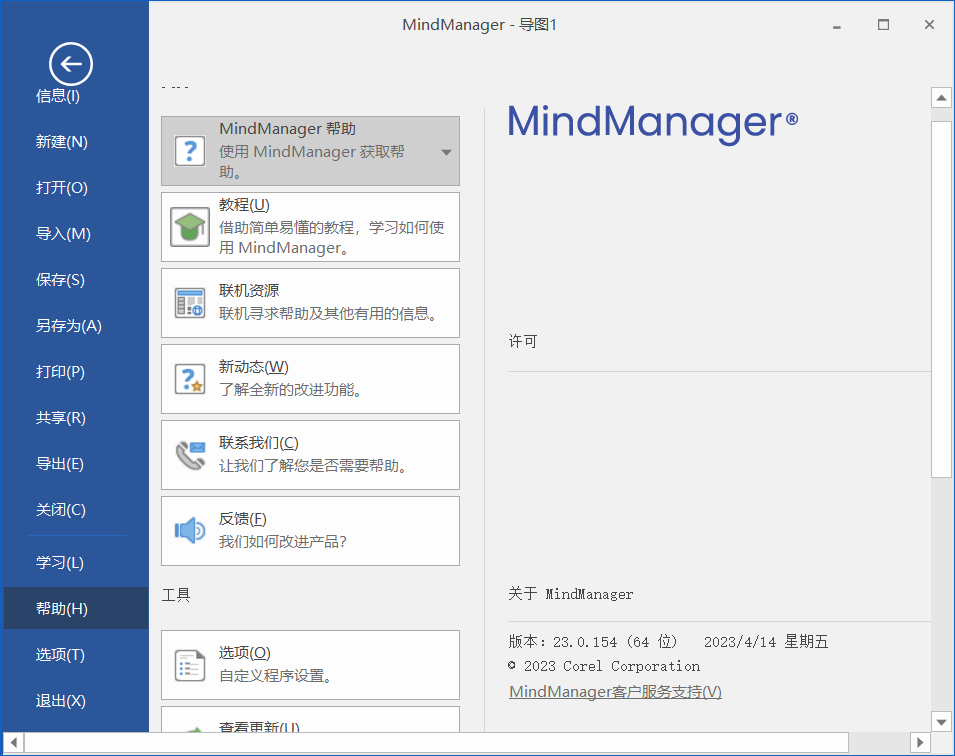The image size is (955, 756).
Task: Expand the MindManager 帮助 dropdown arrow
Action: (x=446, y=152)
